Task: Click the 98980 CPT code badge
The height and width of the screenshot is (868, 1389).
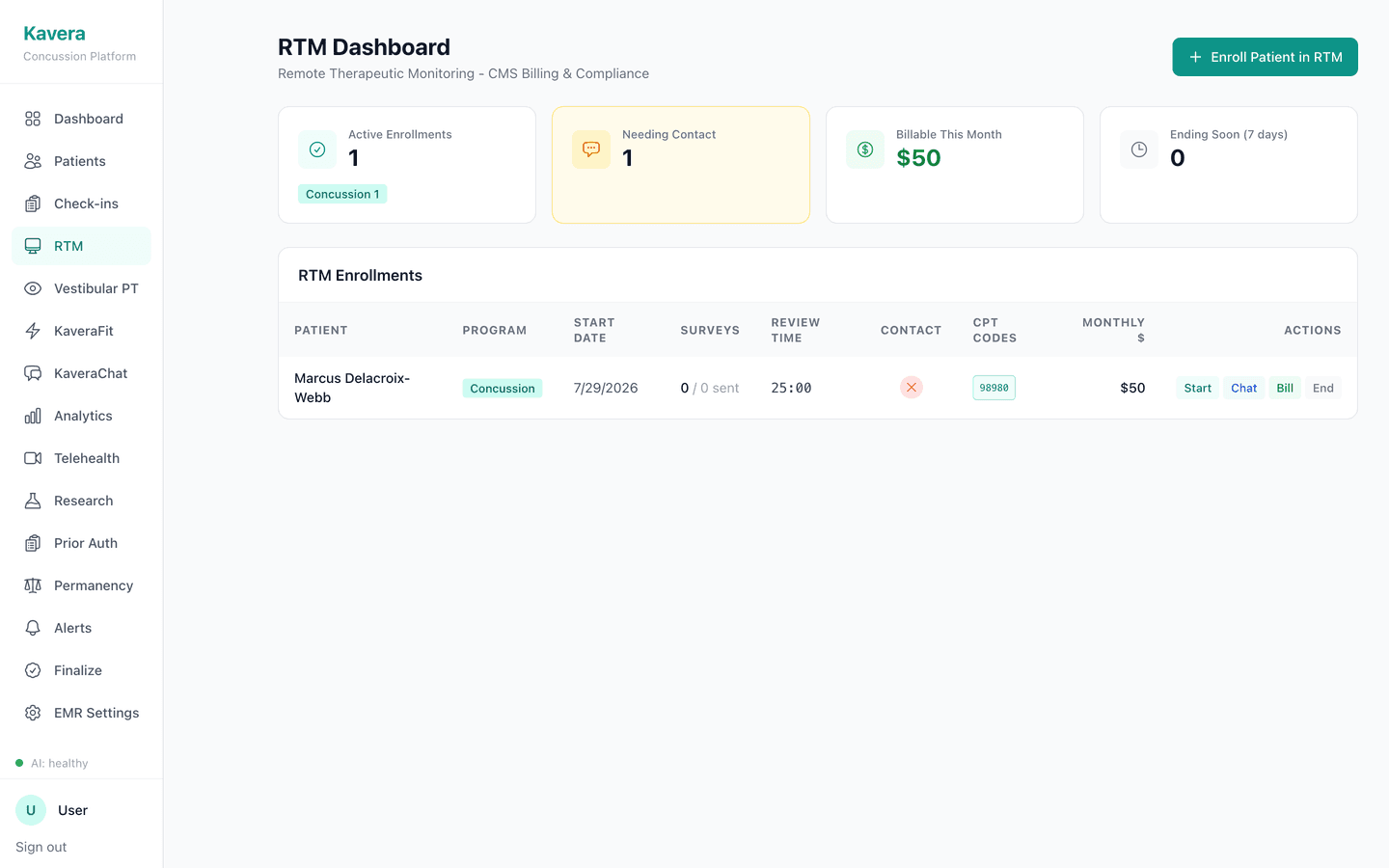Action: tap(994, 388)
